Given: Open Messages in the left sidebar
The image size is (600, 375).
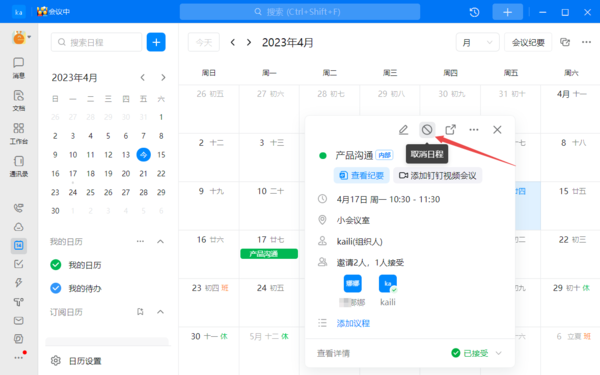Looking at the screenshot, I should click(18, 68).
